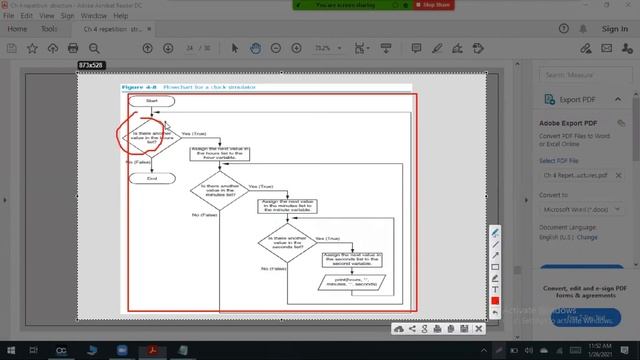
Task: Select the Highlight text pen tool
Action: (x=437, y=48)
